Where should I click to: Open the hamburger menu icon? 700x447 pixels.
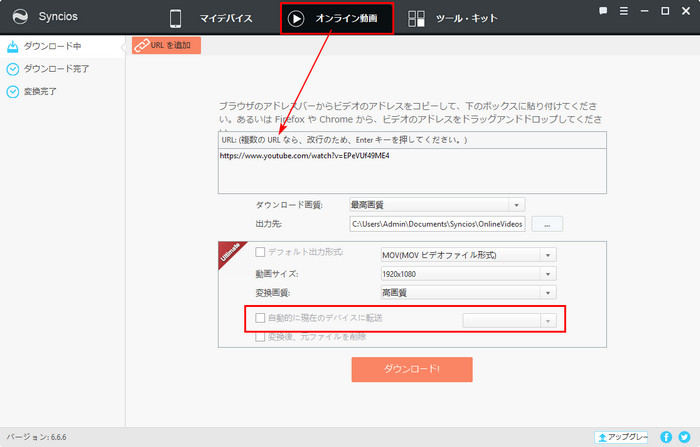[x=624, y=11]
